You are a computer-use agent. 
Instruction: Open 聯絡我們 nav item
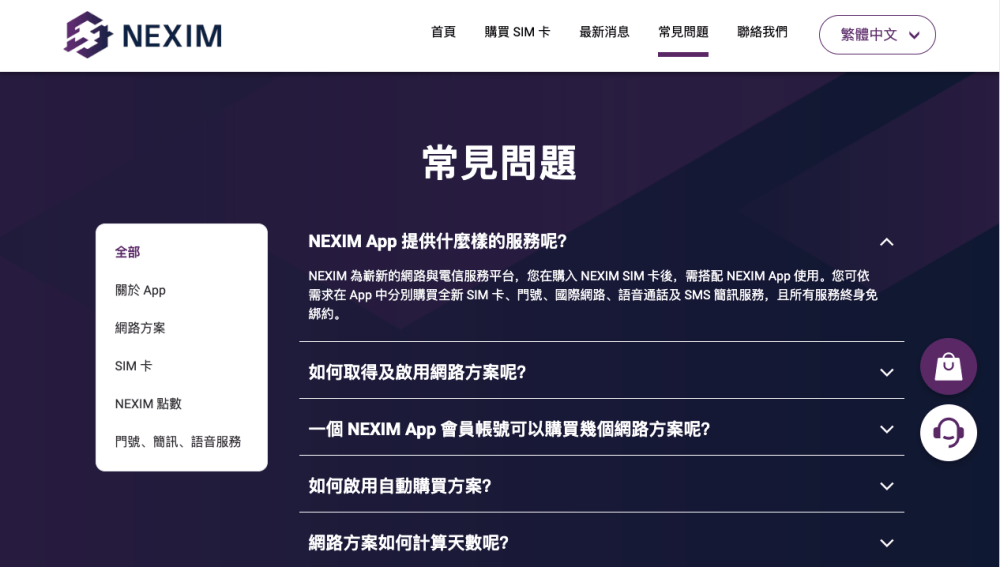click(762, 32)
